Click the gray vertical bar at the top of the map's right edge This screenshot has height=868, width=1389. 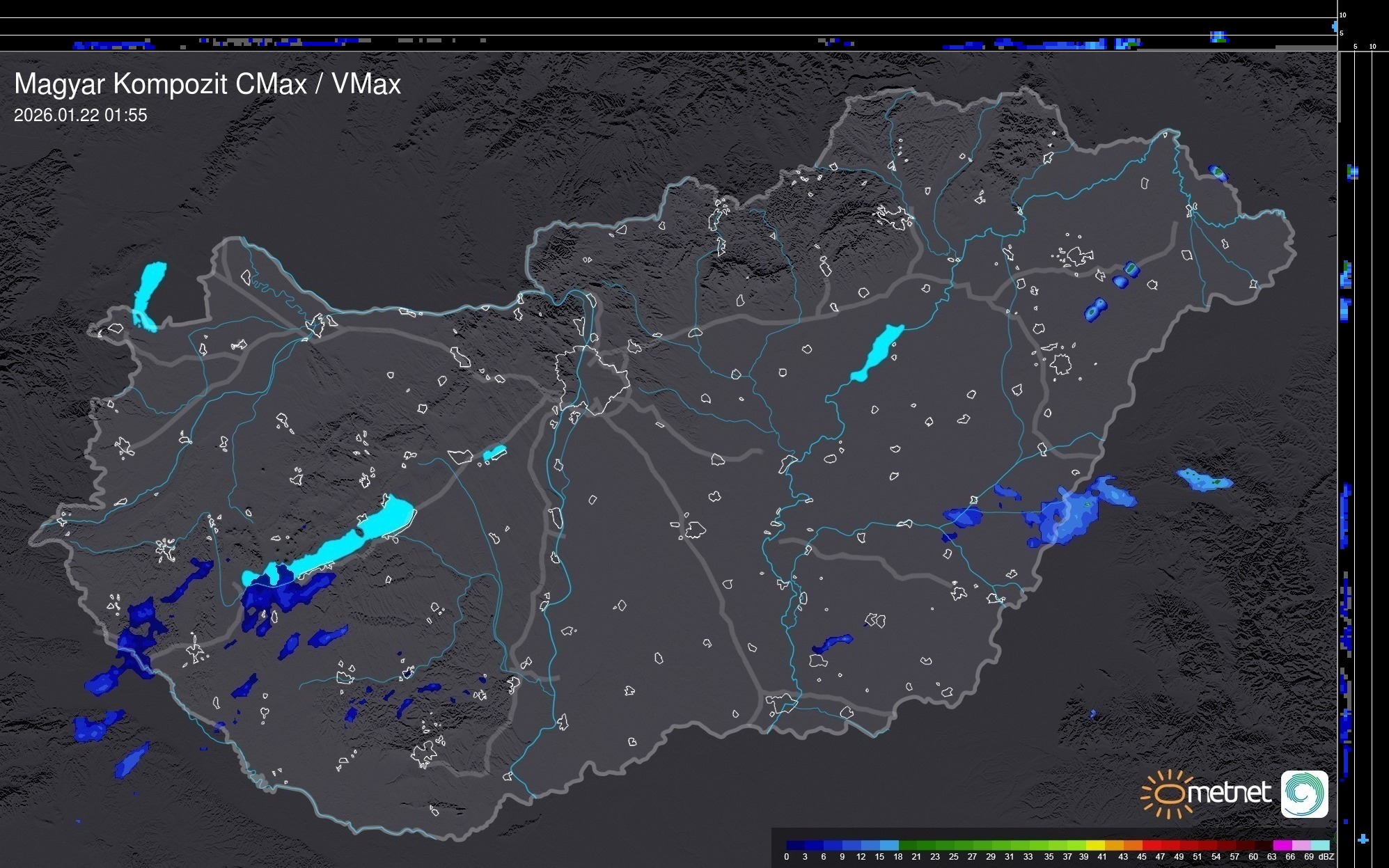[x=1338, y=87]
